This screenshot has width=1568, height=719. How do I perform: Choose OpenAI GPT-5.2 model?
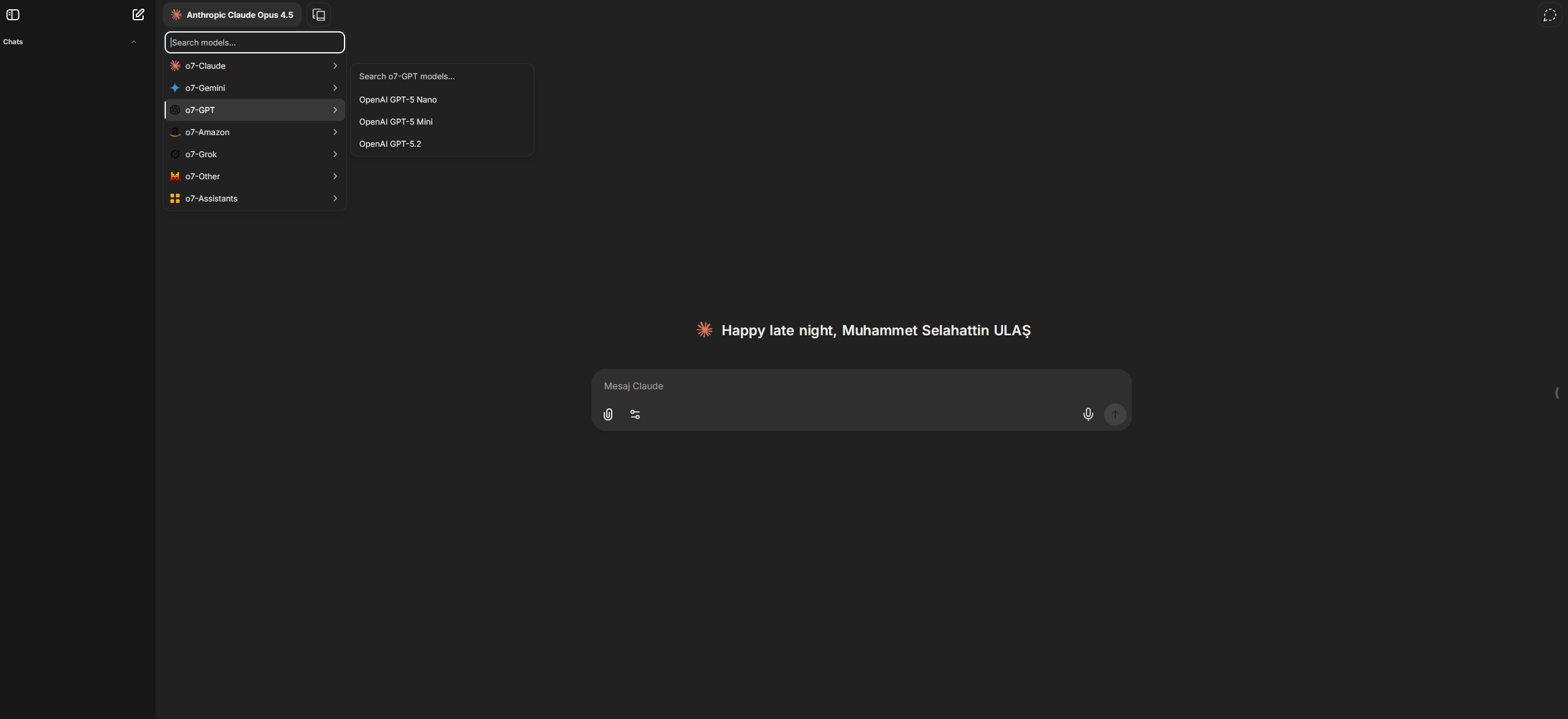pyautogui.click(x=390, y=144)
